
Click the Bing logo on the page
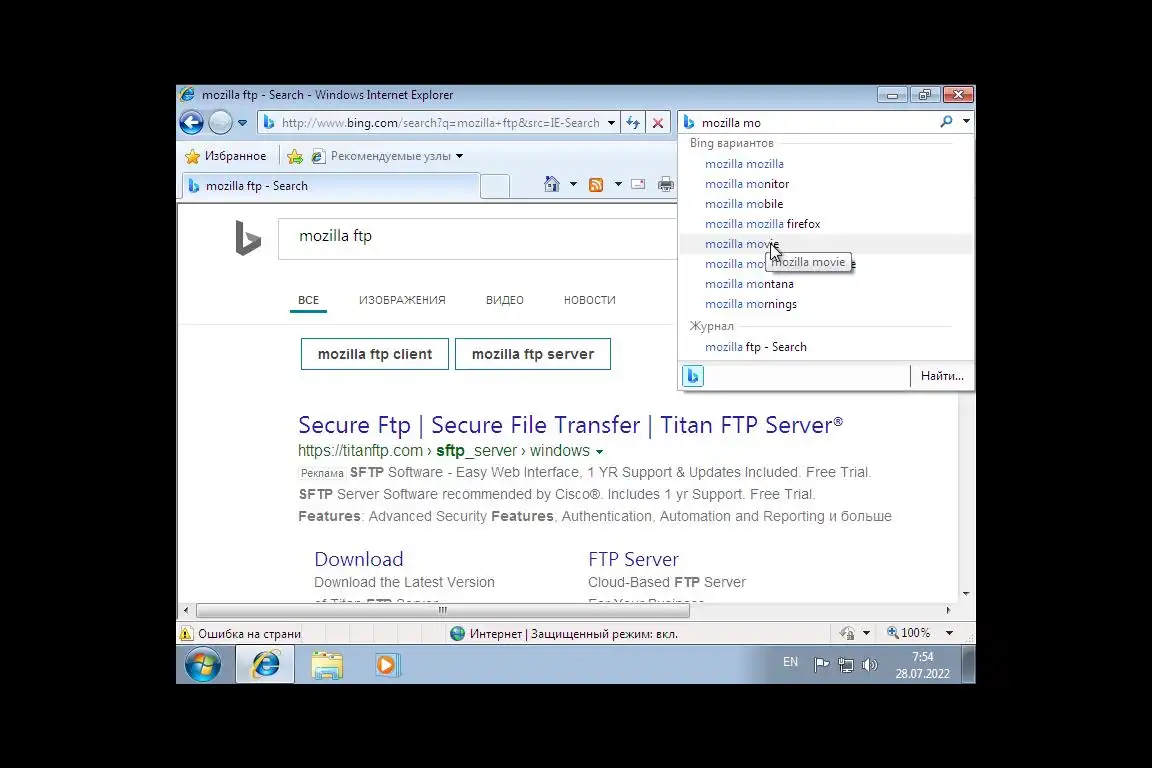point(248,237)
